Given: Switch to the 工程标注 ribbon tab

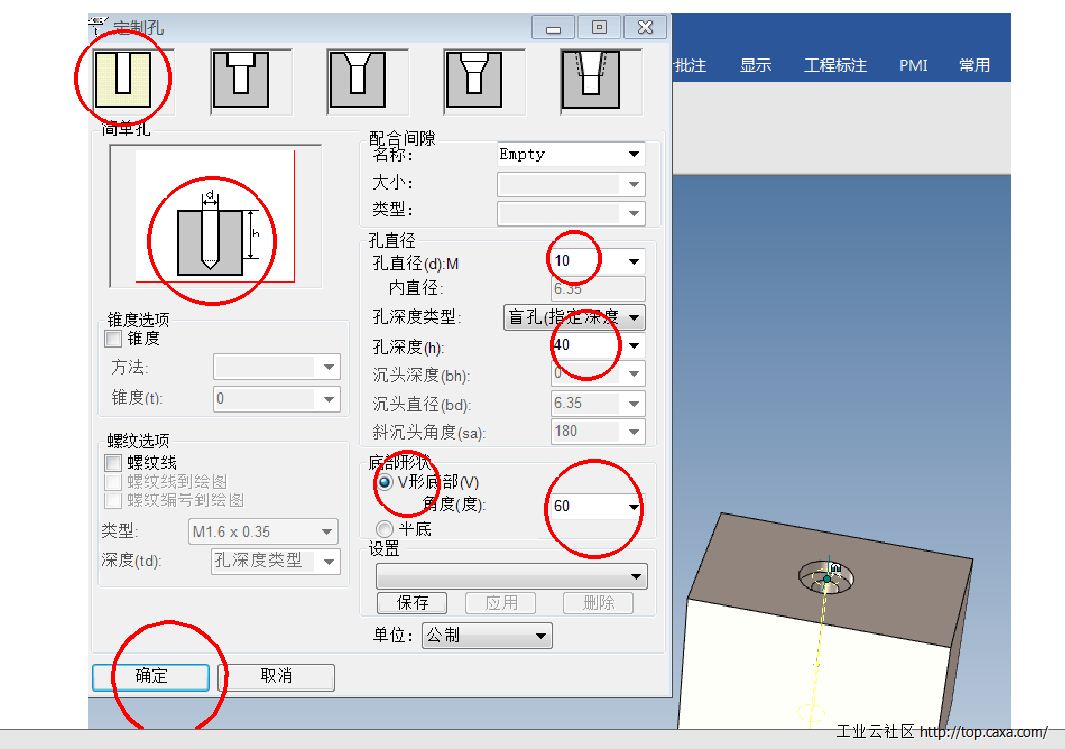Looking at the screenshot, I should click(833, 65).
